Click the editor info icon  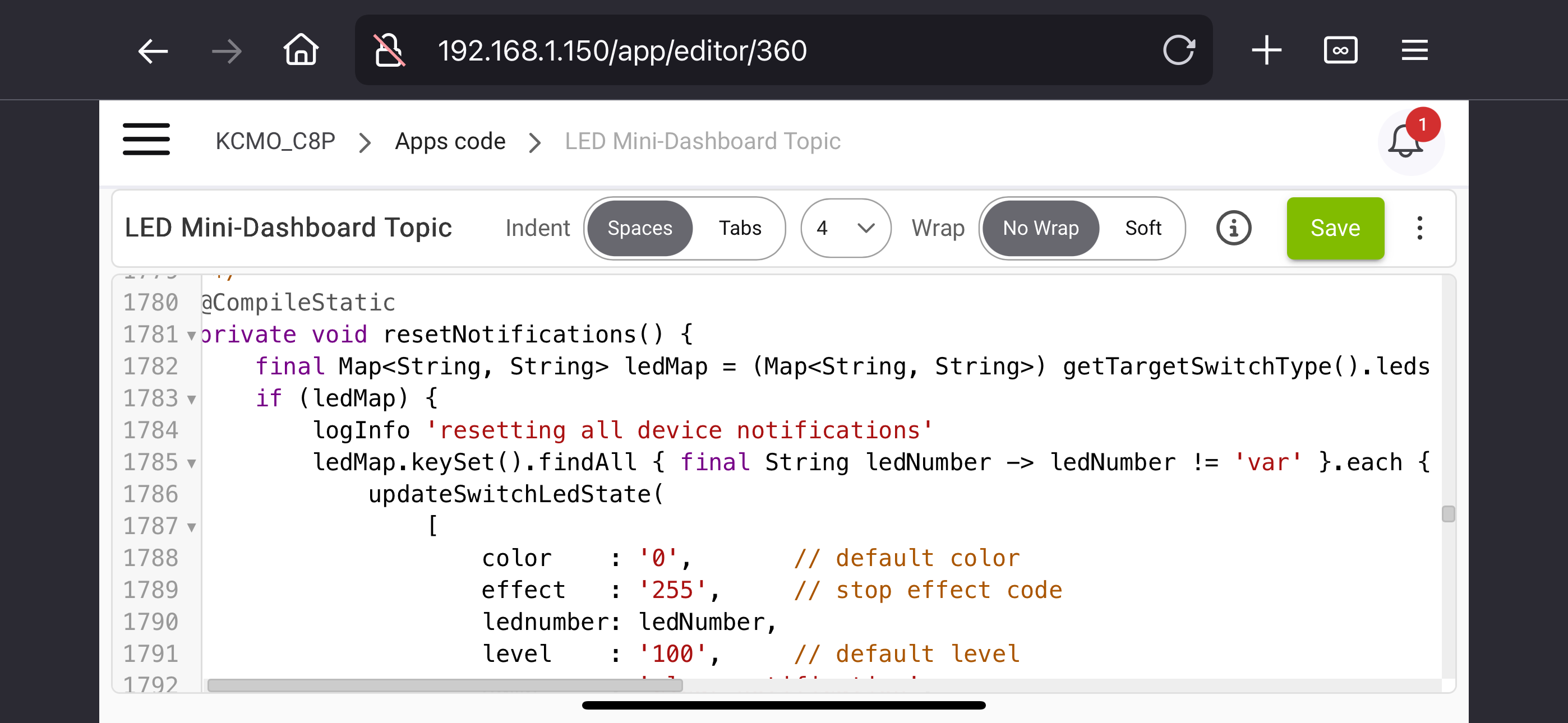1233,228
